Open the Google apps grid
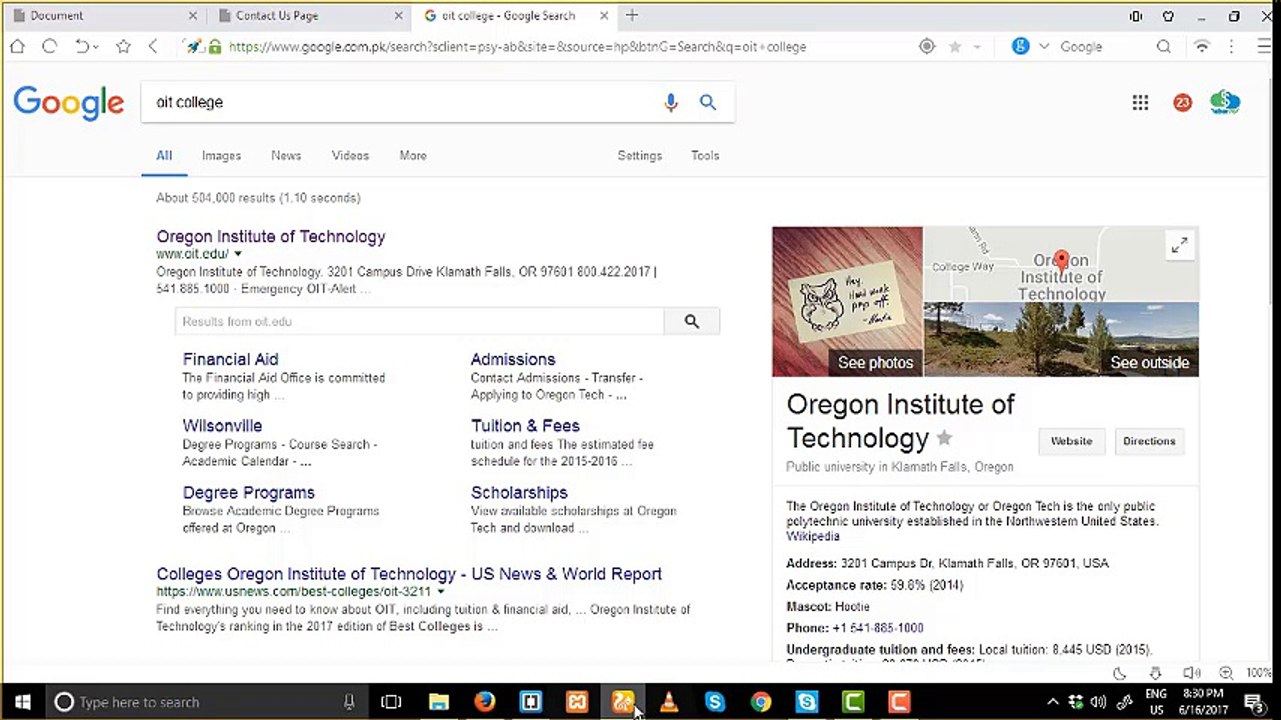Image resolution: width=1281 pixels, height=720 pixels. click(x=1140, y=102)
